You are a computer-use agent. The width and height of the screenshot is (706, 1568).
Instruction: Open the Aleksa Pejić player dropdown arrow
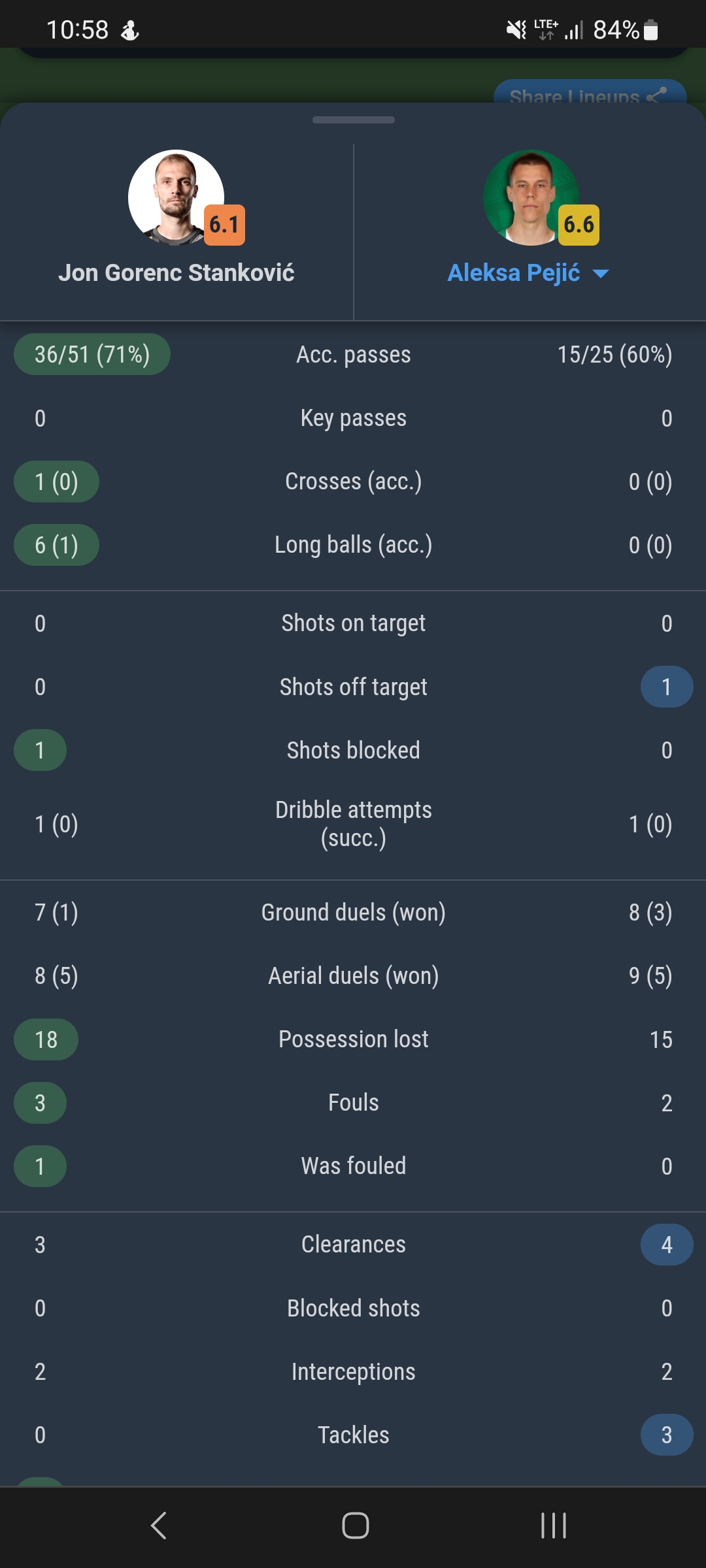click(x=601, y=274)
